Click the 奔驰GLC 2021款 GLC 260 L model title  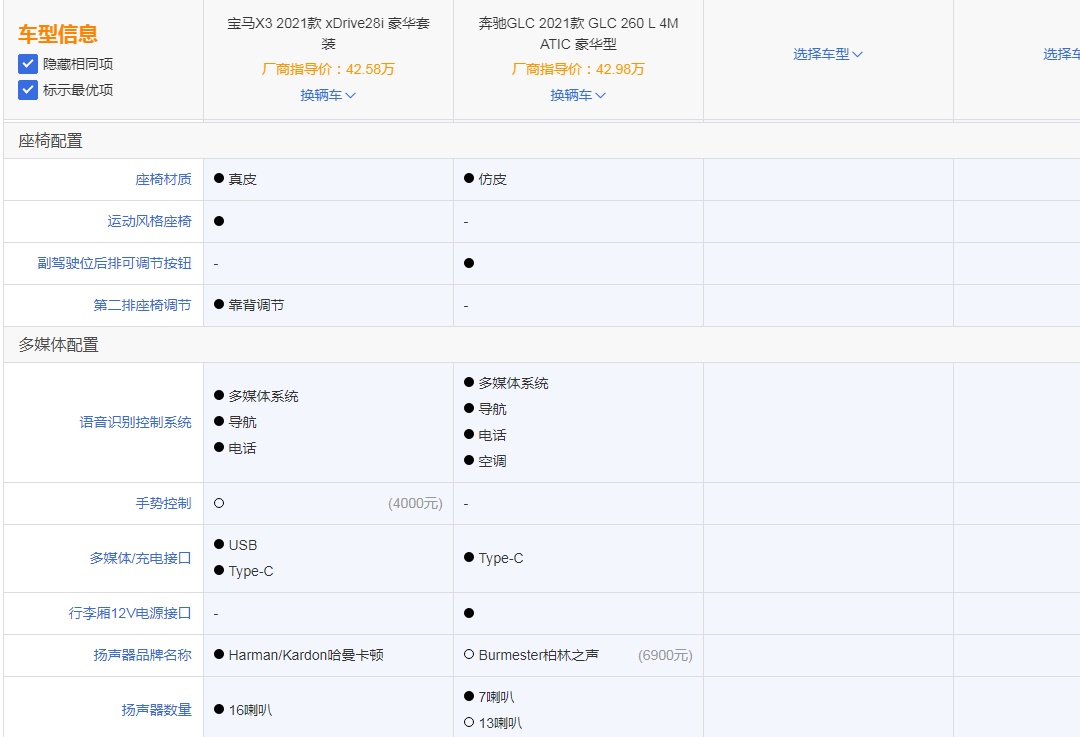[x=578, y=33]
